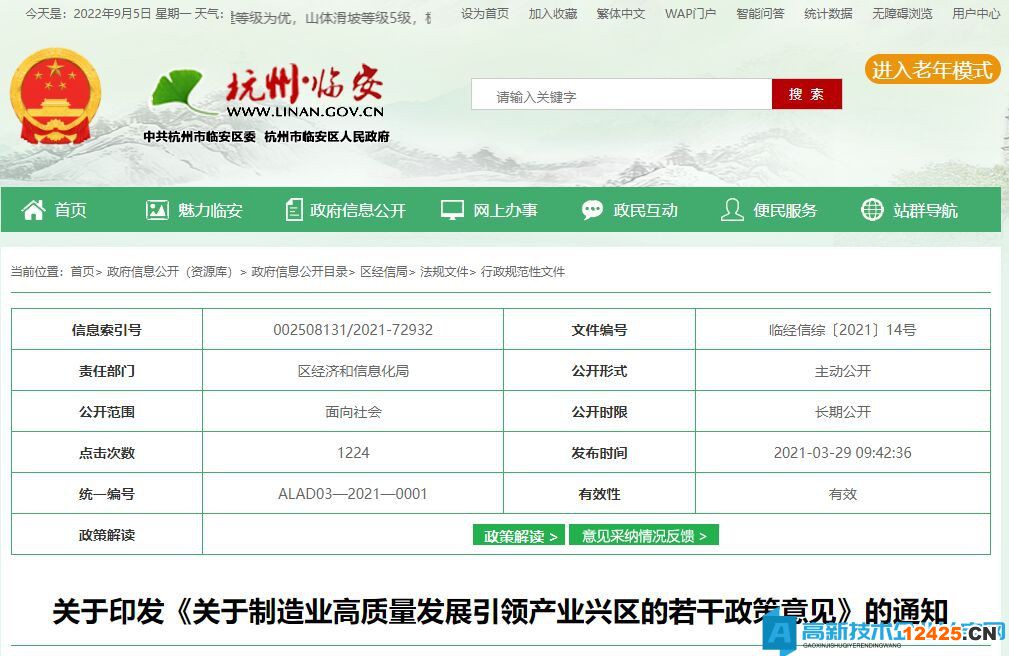Open 智能问答 link in top bar
Viewport: 1009px width, 656px height.
pos(760,14)
